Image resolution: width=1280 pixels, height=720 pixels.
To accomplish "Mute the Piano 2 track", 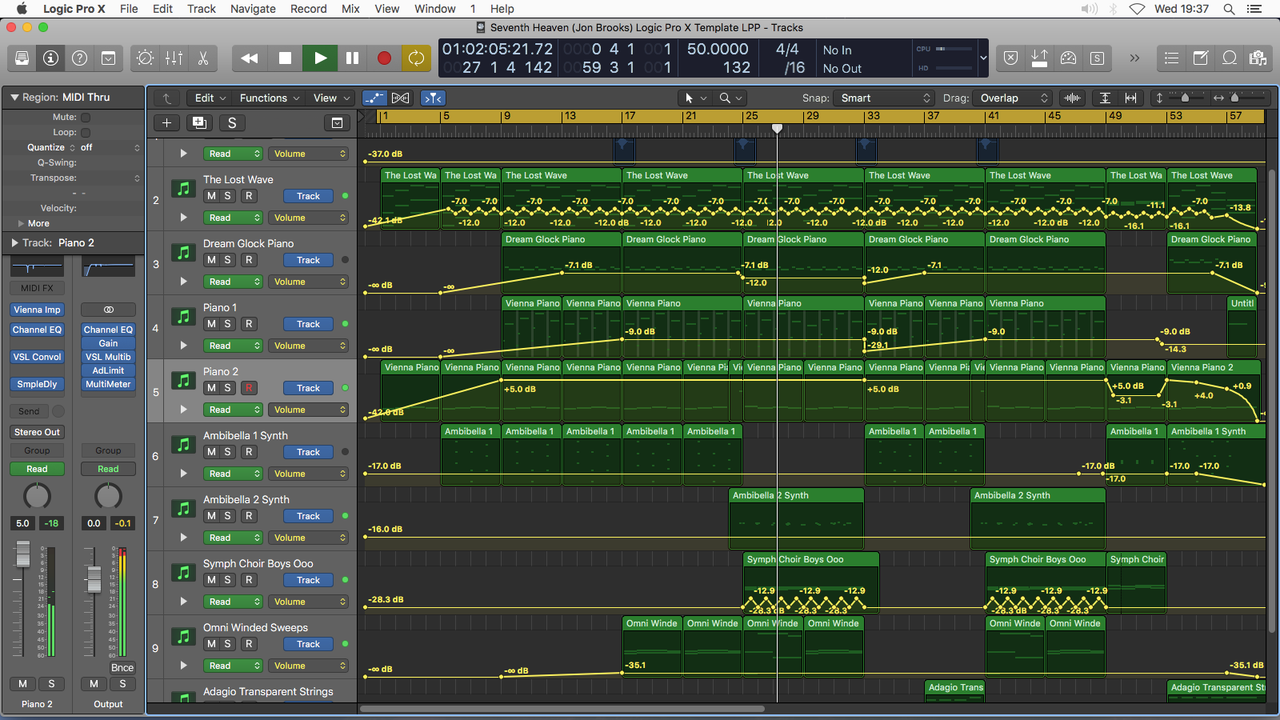I will click(211, 388).
